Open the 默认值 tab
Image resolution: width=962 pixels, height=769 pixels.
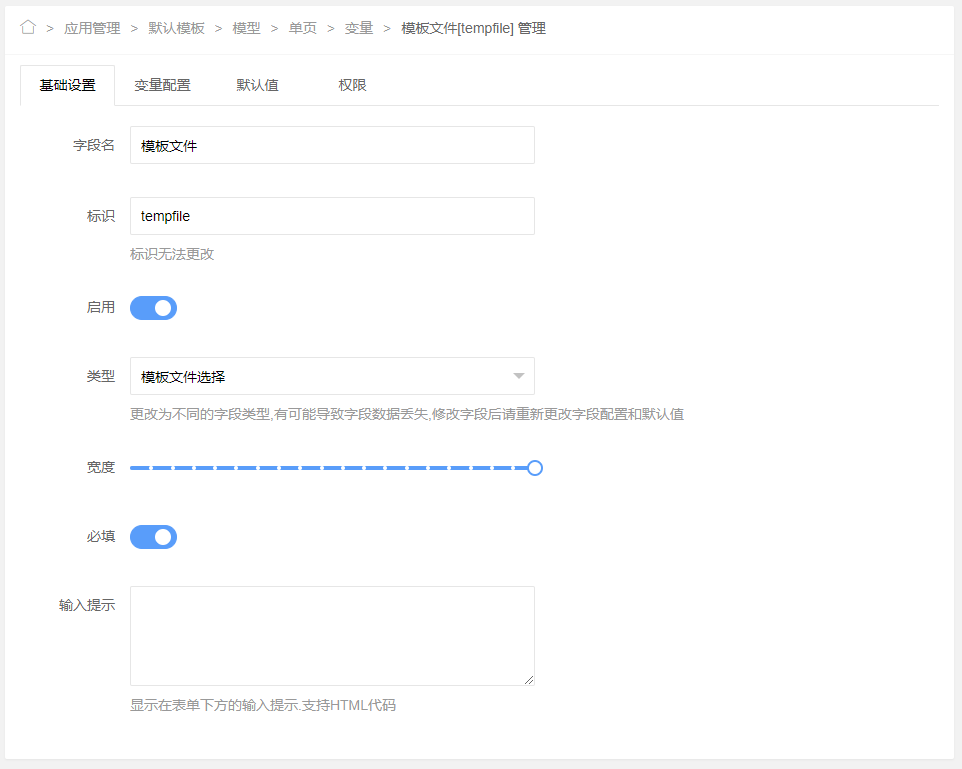click(x=257, y=86)
